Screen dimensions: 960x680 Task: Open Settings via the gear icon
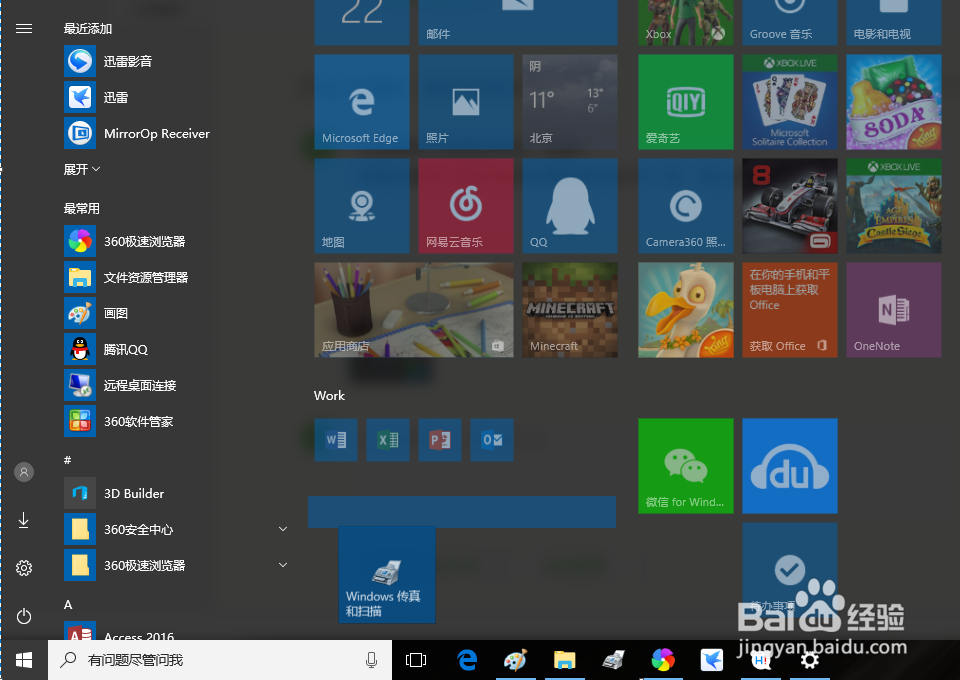[x=24, y=567]
